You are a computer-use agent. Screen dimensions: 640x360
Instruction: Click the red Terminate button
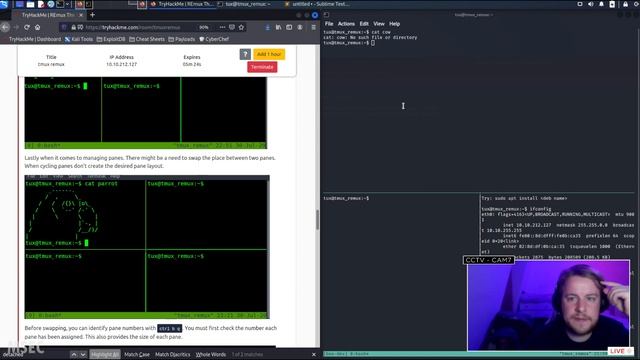coord(262,67)
